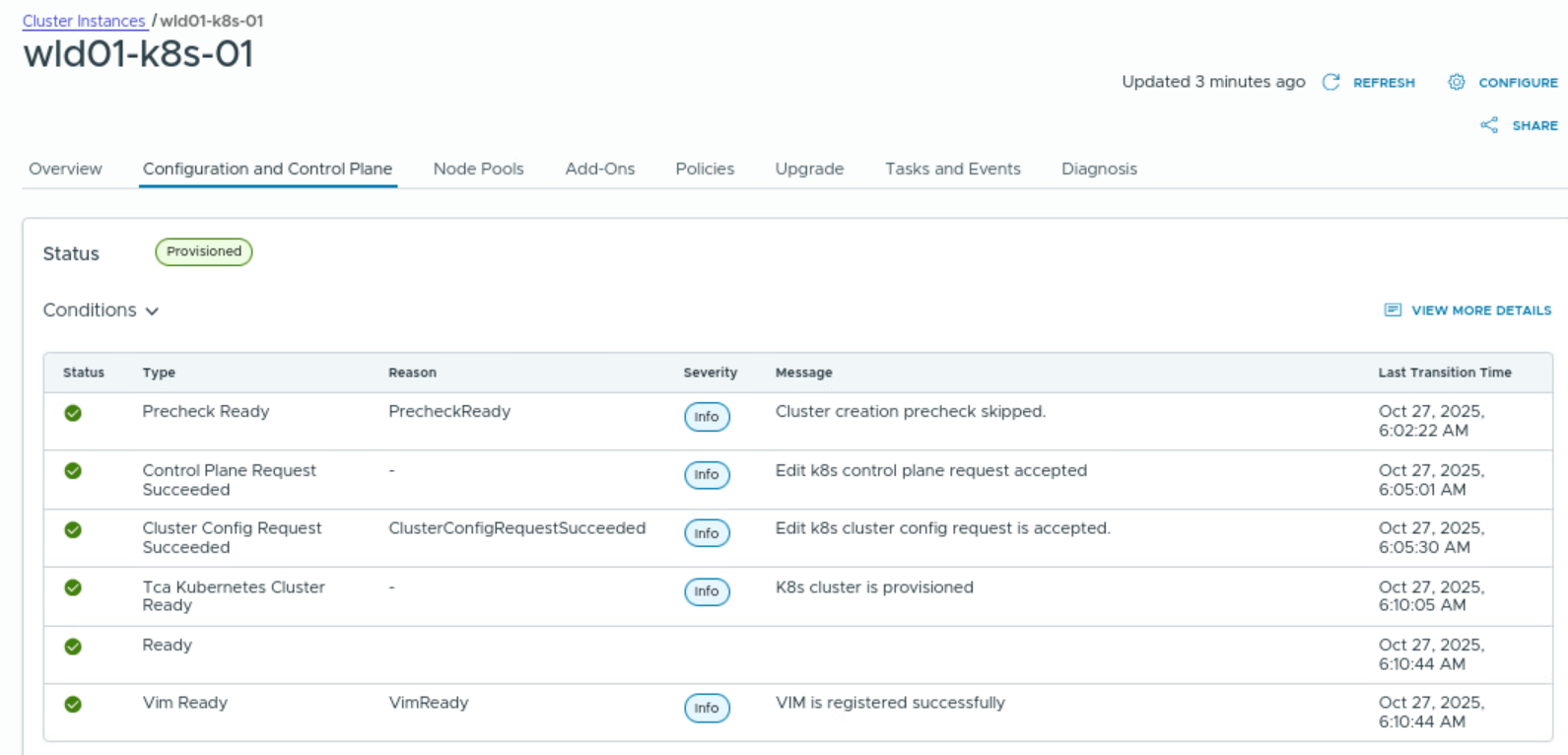Viewport: 1568px width, 755px height.
Task: Click the Refresh circular arrow icon
Action: click(1330, 82)
